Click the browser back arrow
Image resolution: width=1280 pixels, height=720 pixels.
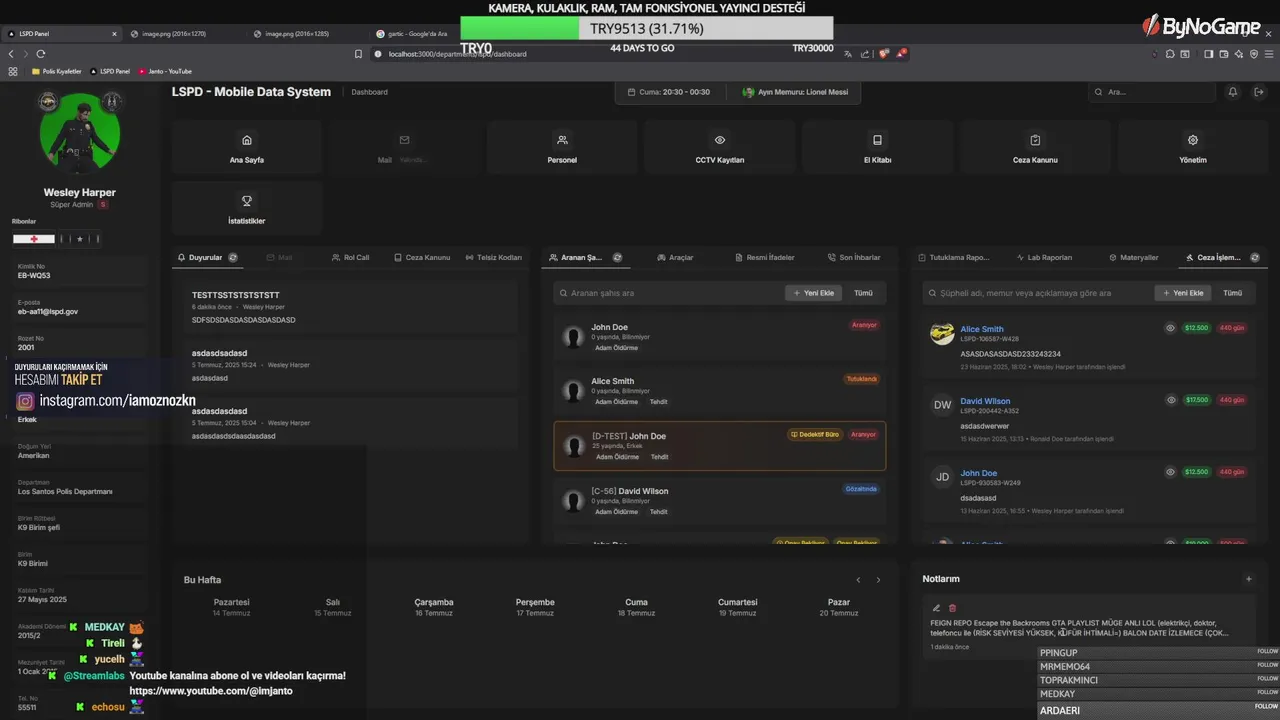point(11,54)
